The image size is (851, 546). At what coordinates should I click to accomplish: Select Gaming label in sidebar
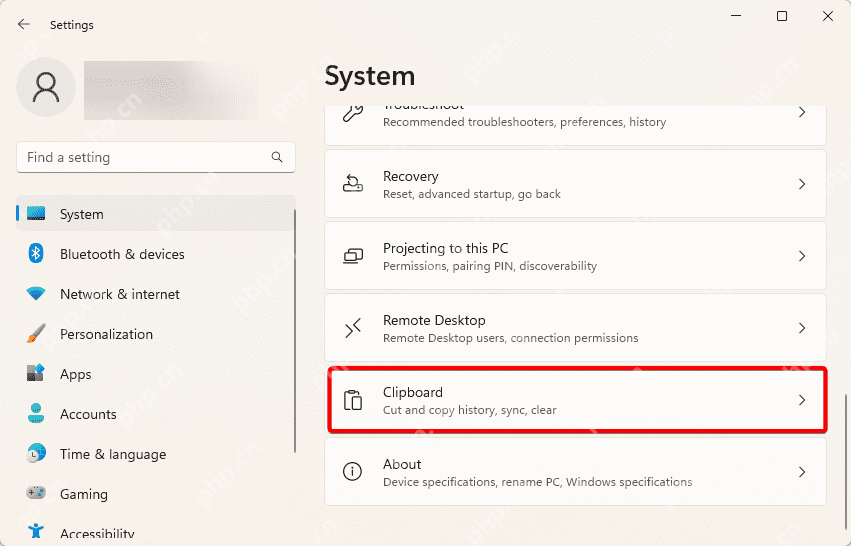point(84,494)
